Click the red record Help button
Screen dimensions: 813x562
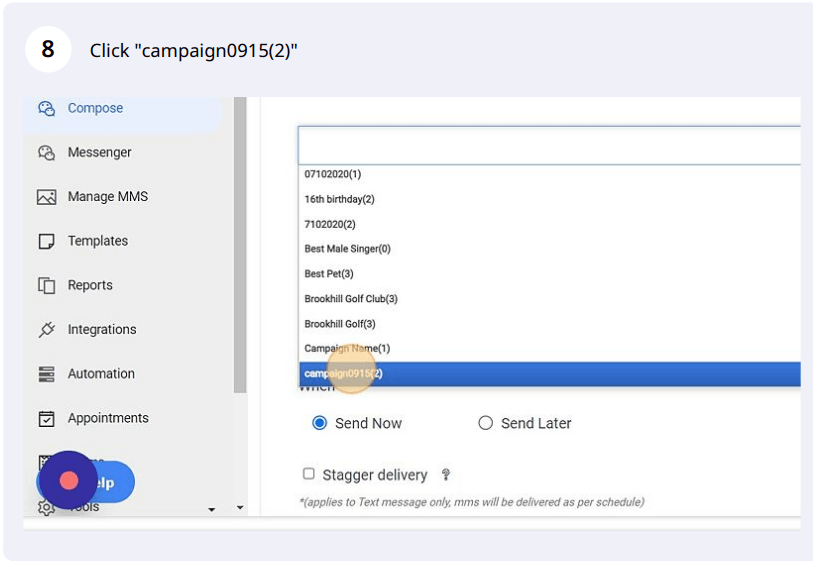coord(69,481)
